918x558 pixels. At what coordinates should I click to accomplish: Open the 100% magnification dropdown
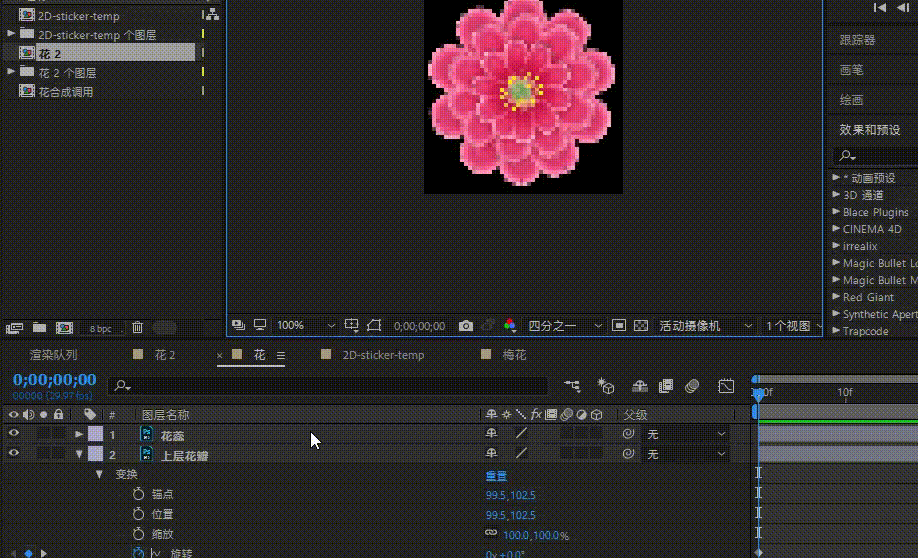click(306, 326)
